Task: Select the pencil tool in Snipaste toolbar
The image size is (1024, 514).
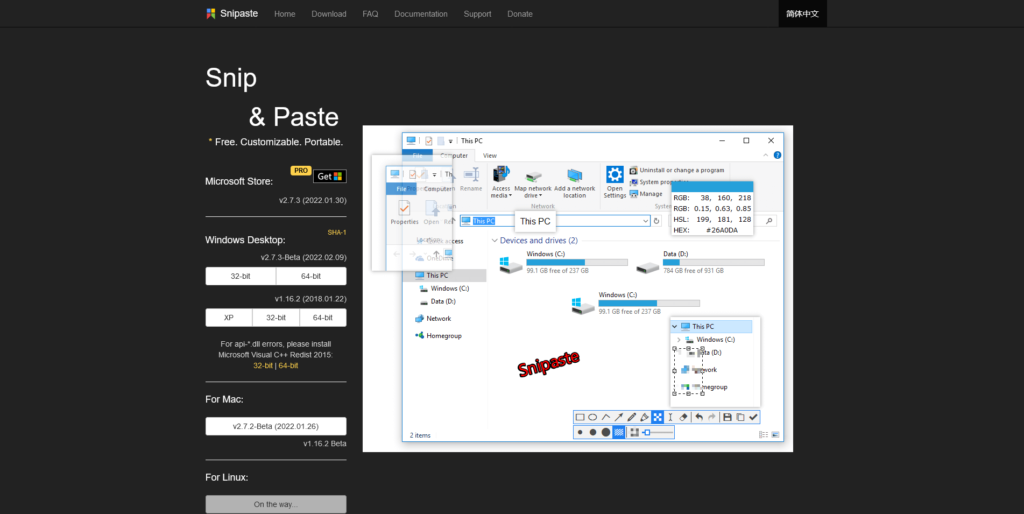Action: pyautogui.click(x=632, y=417)
